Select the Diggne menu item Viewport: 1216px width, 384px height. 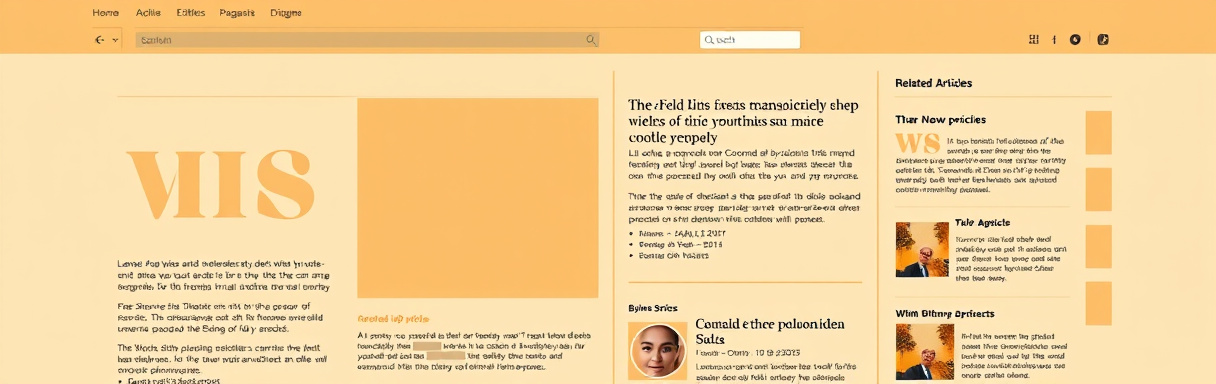coord(286,13)
